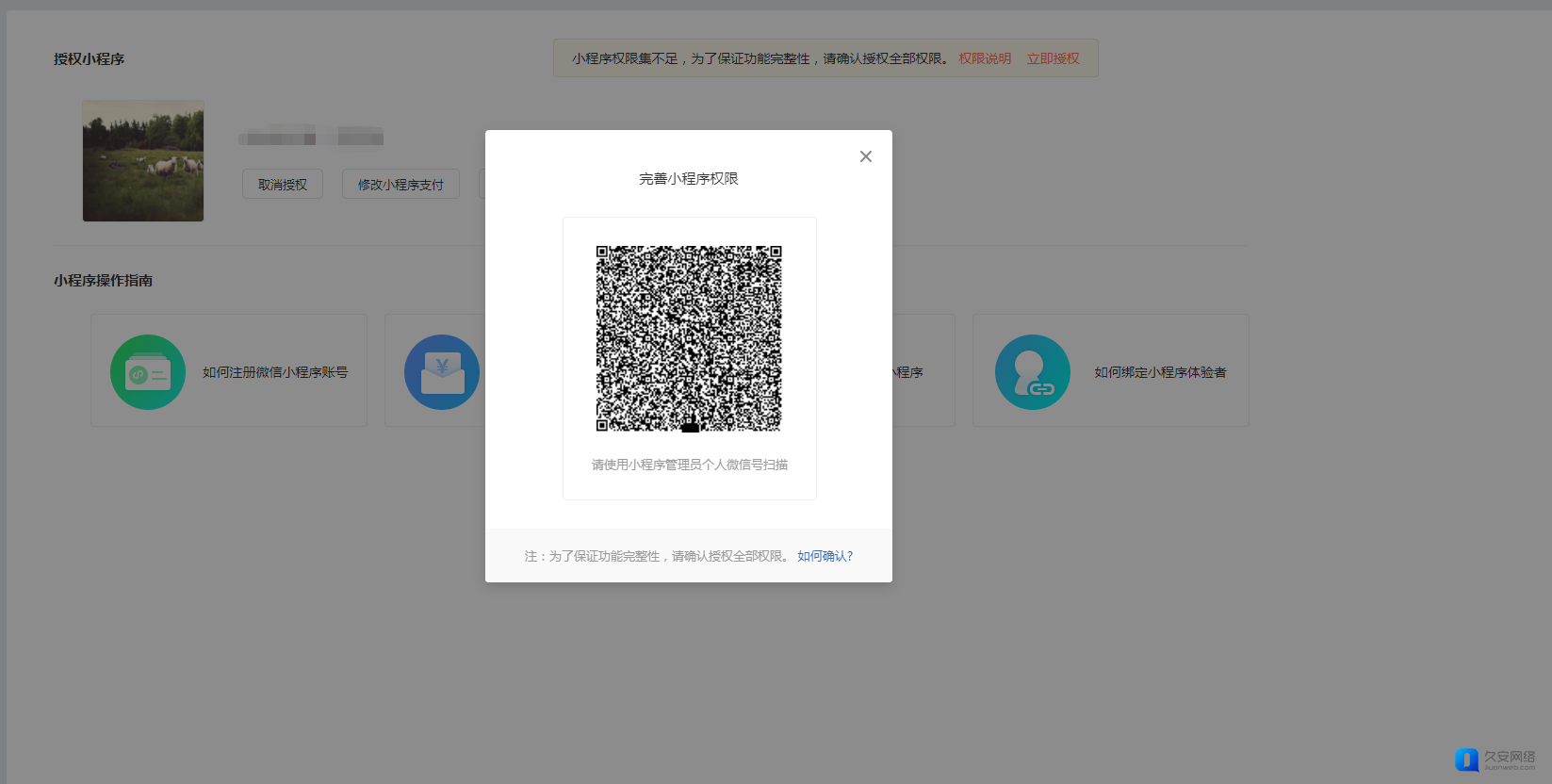
Task: Click the blurred mini program name
Action: [x=311, y=138]
